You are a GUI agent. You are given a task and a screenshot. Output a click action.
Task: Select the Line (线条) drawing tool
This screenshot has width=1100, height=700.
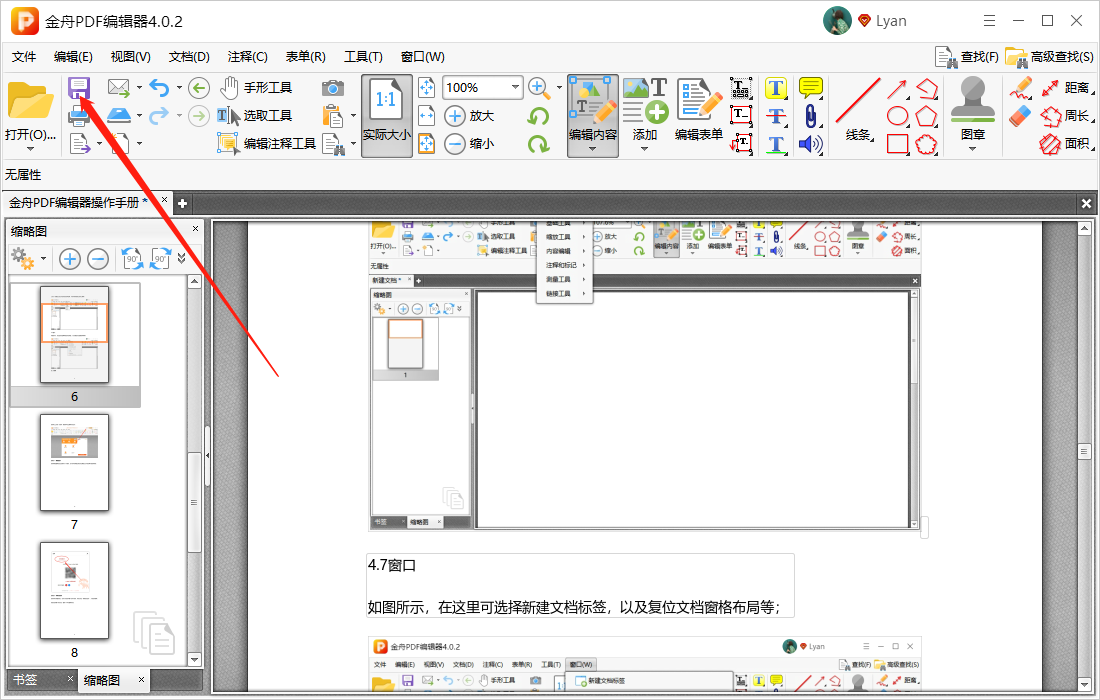(x=858, y=110)
